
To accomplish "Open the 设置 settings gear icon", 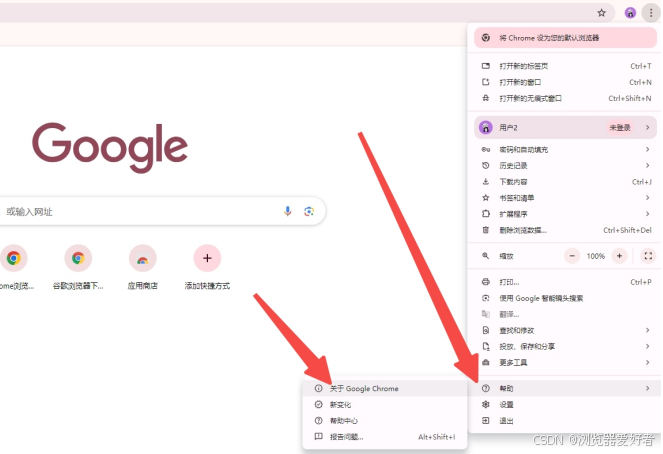I will [x=485, y=405].
